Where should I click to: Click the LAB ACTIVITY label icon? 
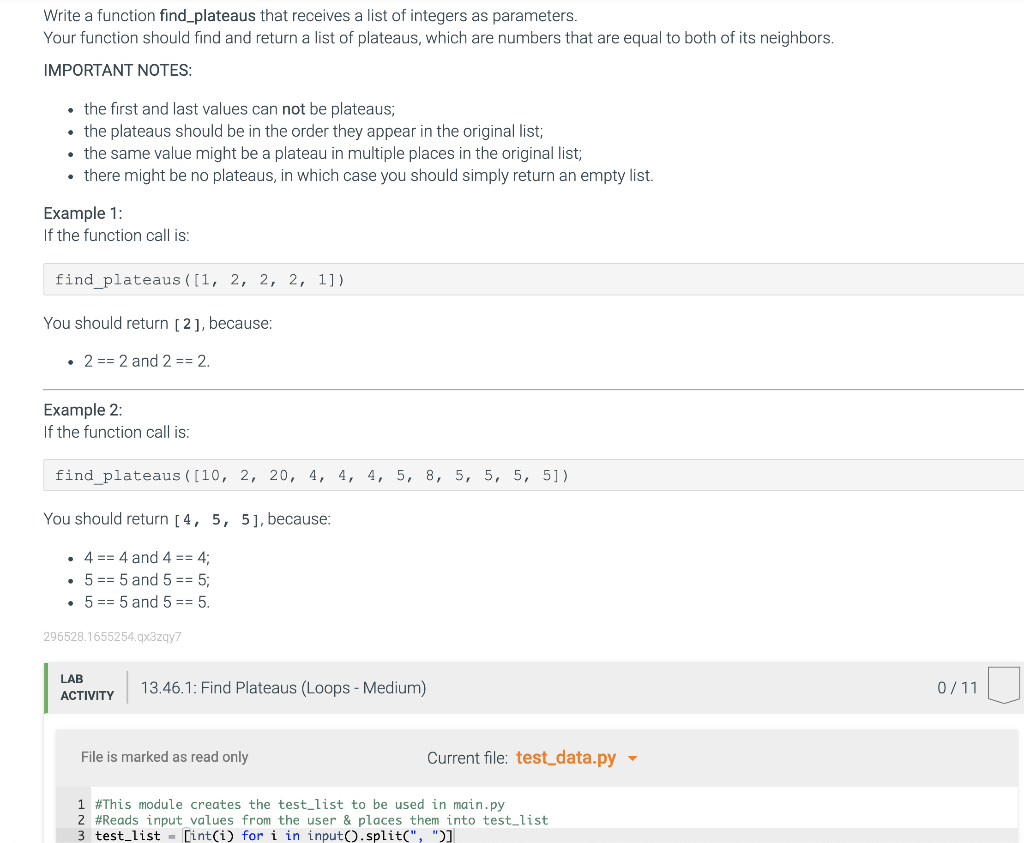click(x=87, y=687)
